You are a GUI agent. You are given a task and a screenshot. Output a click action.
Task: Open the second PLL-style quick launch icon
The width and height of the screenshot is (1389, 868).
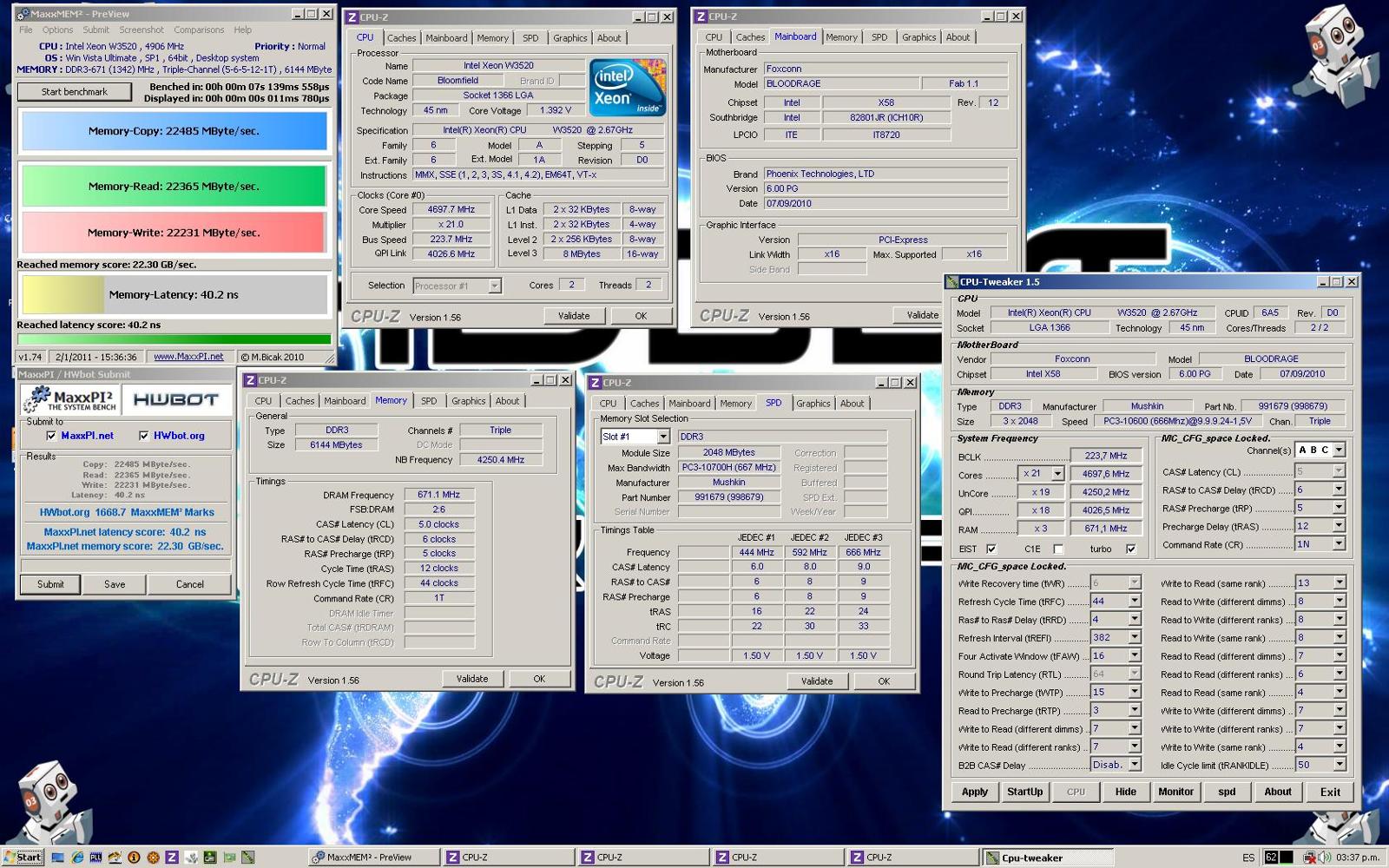95,858
